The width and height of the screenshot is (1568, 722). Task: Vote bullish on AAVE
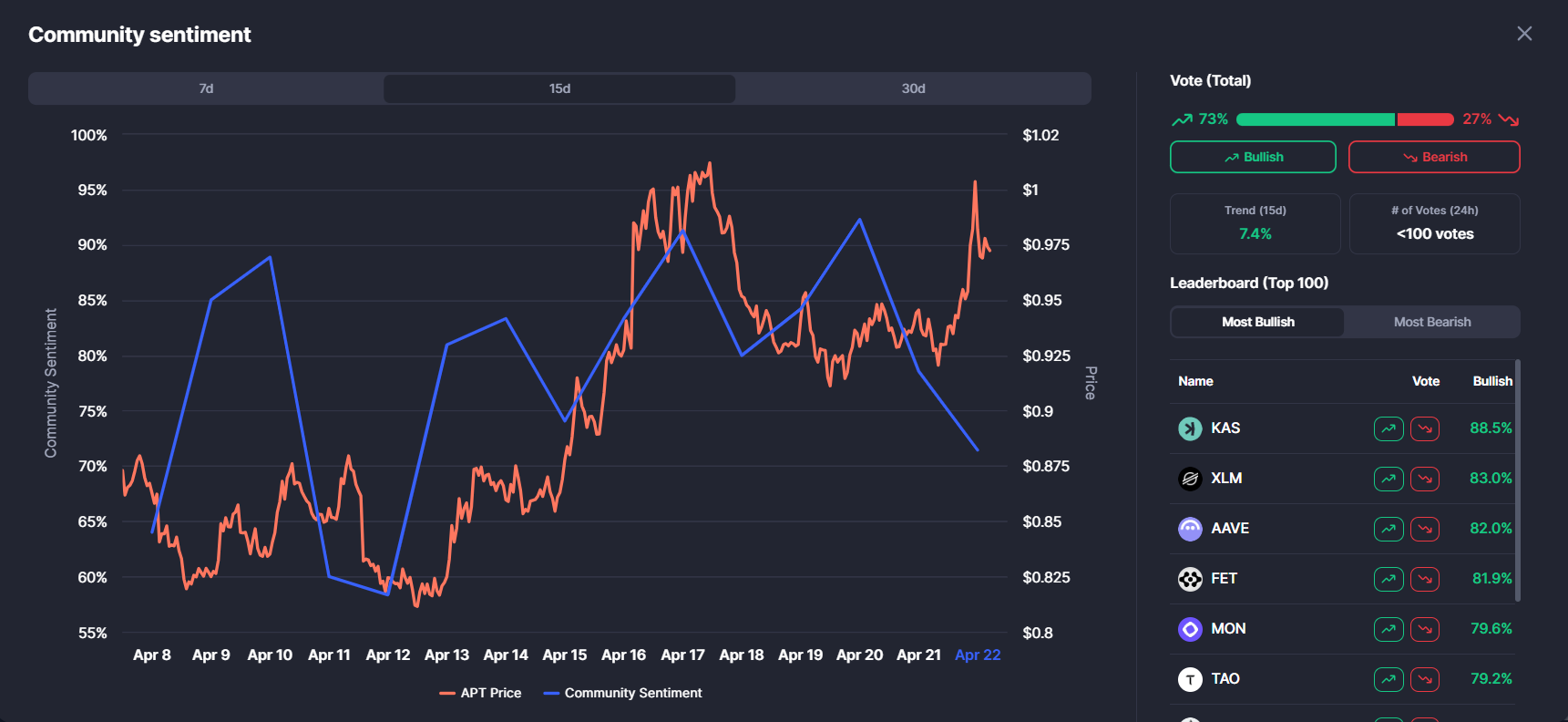(x=1389, y=529)
